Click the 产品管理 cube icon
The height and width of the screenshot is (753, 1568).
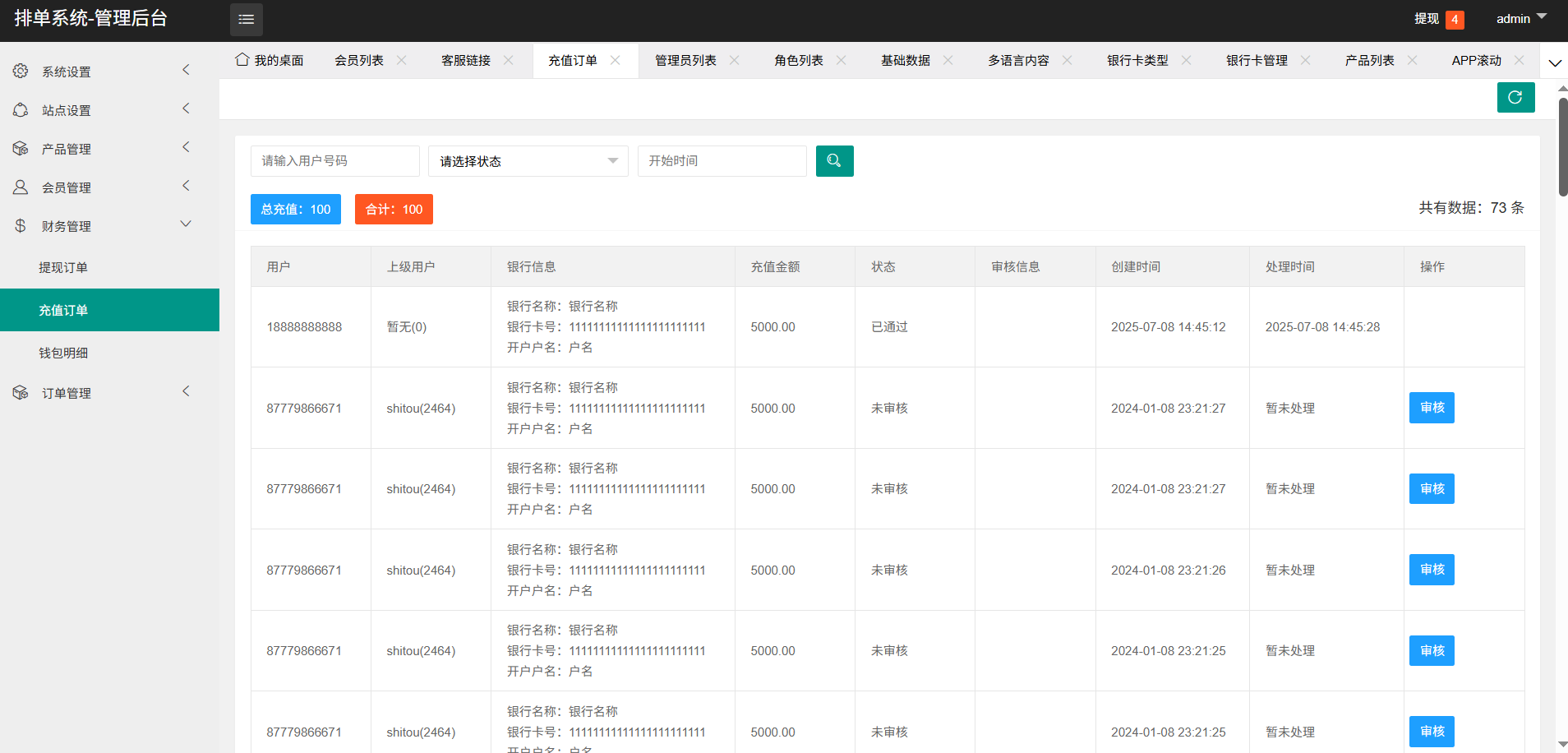[x=21, y=149]
